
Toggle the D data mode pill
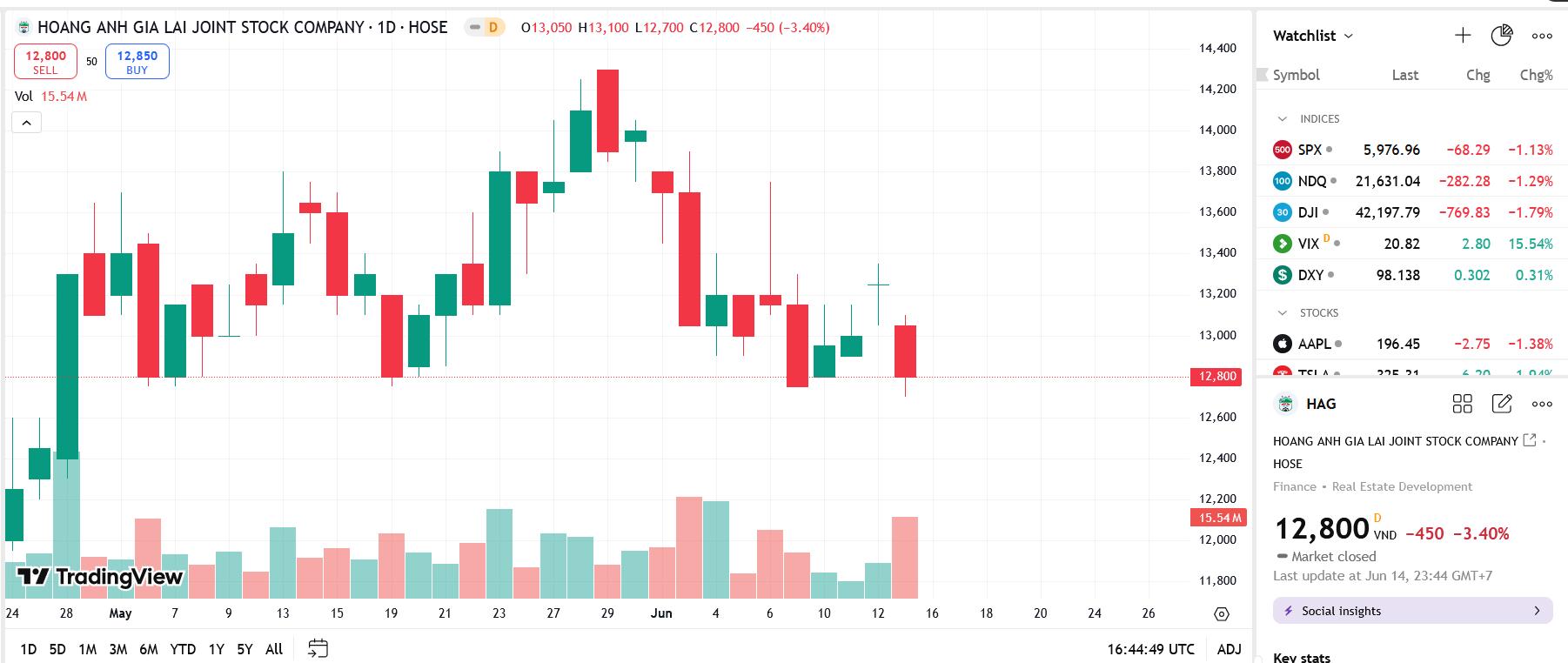tap(485, 27)
